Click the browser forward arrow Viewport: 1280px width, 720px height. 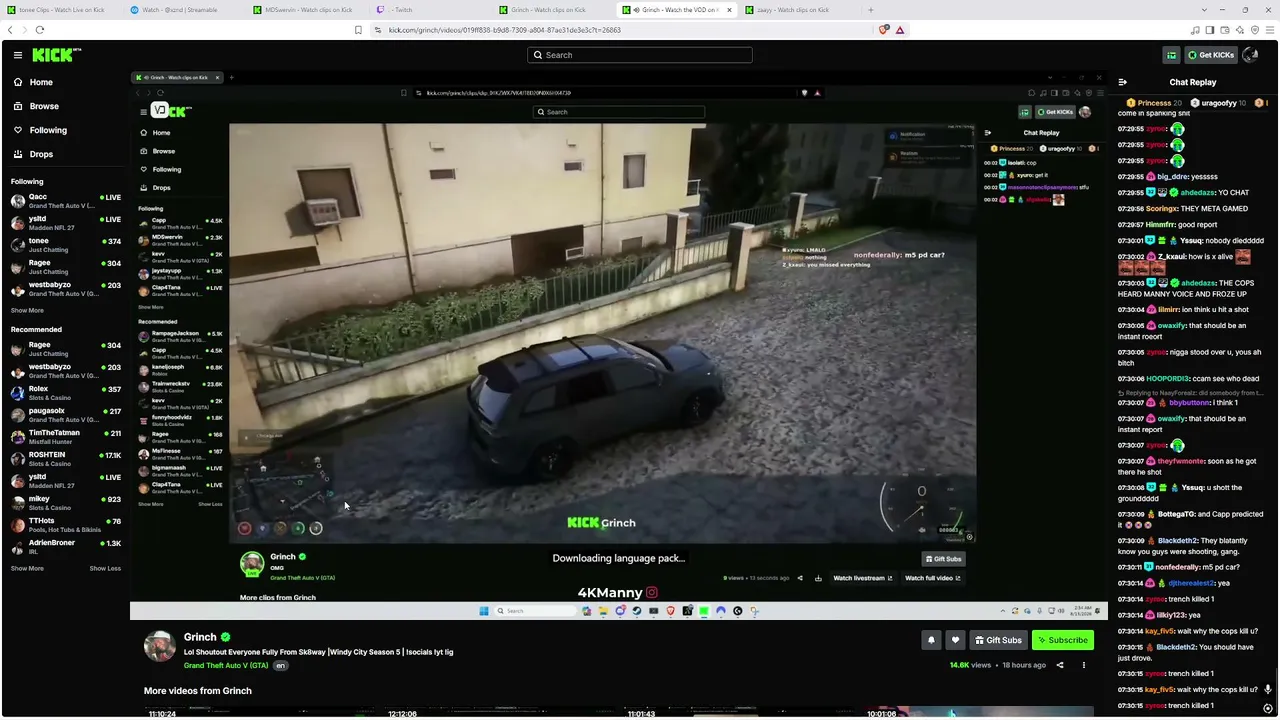coord(24,30)
